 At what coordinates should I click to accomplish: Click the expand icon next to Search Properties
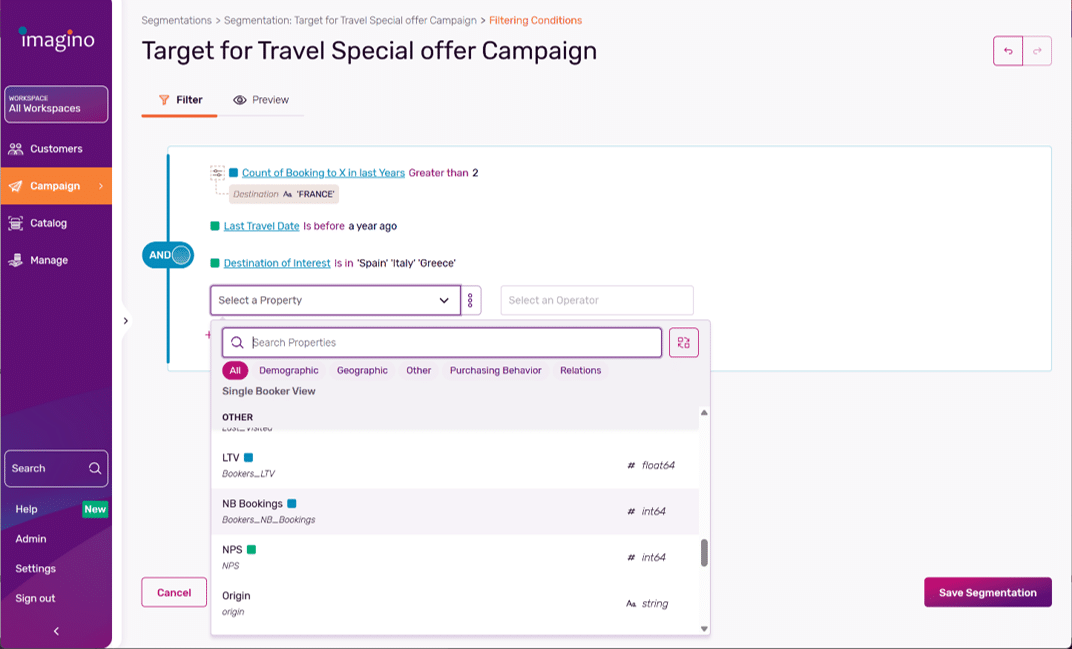[684, 343]
